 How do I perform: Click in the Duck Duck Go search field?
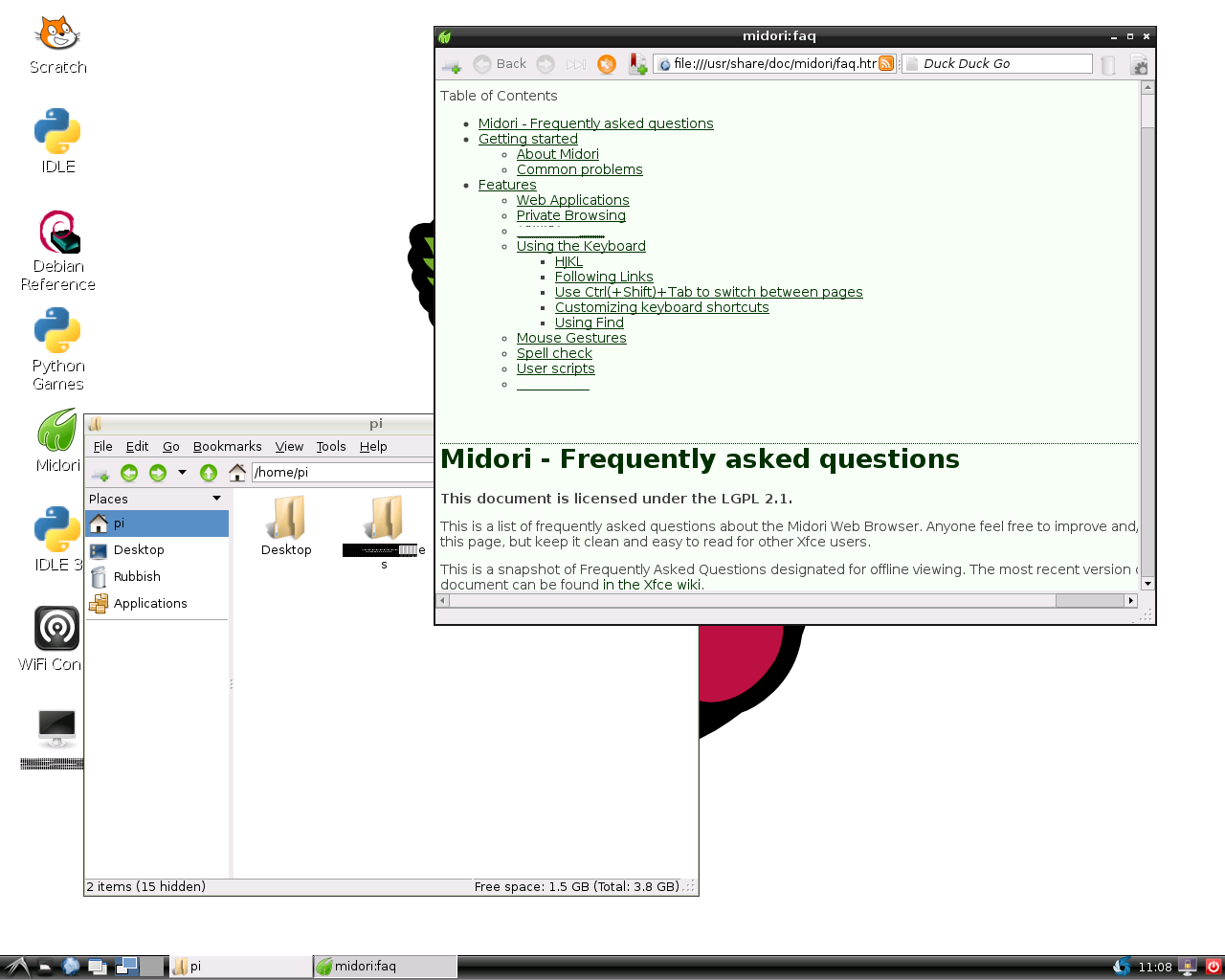pos(1005,64)
